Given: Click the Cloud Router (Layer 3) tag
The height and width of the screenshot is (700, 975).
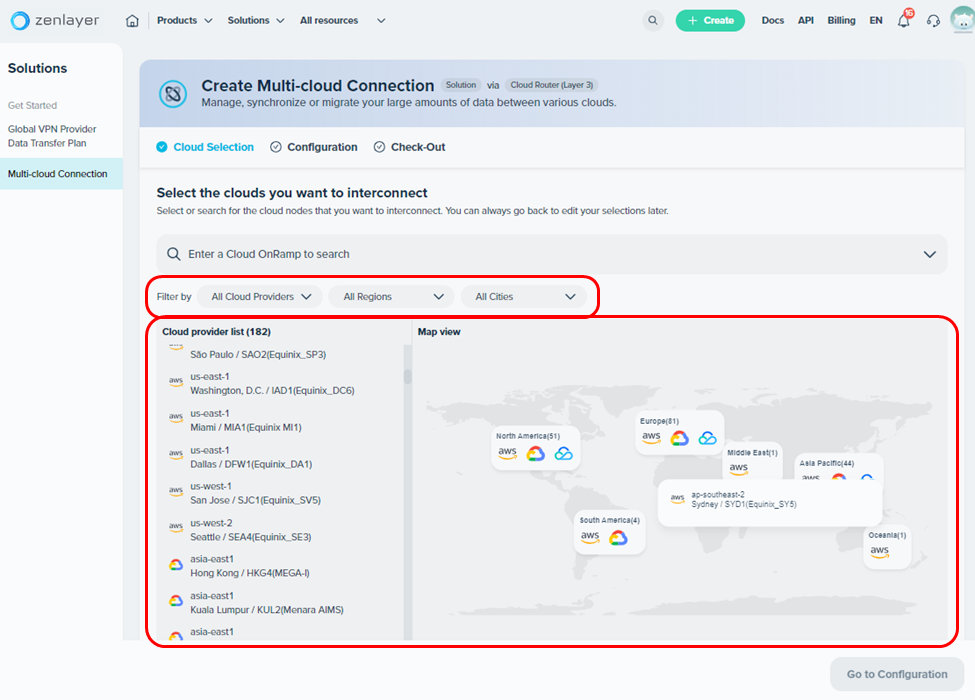Looking at the screenshot, I should pos(552,85).
